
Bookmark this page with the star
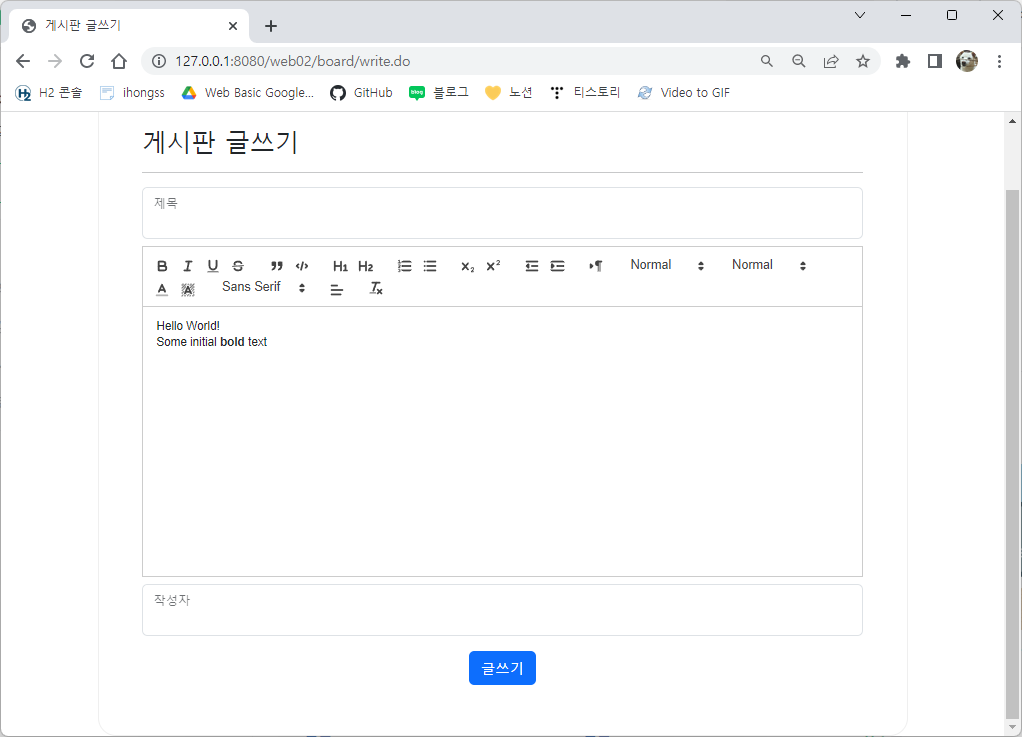[863, 61]
